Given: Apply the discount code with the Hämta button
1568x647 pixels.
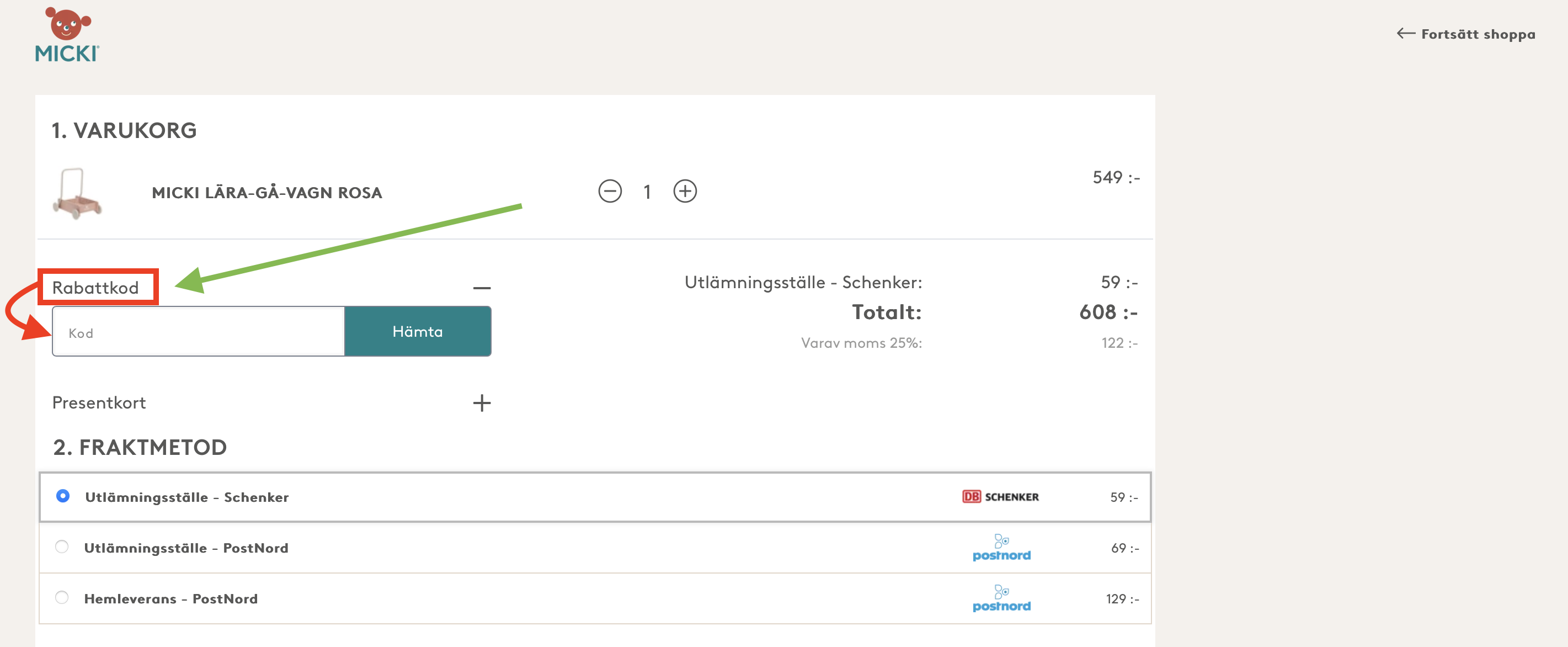Looking at the screenshot, I should [418, 331].
